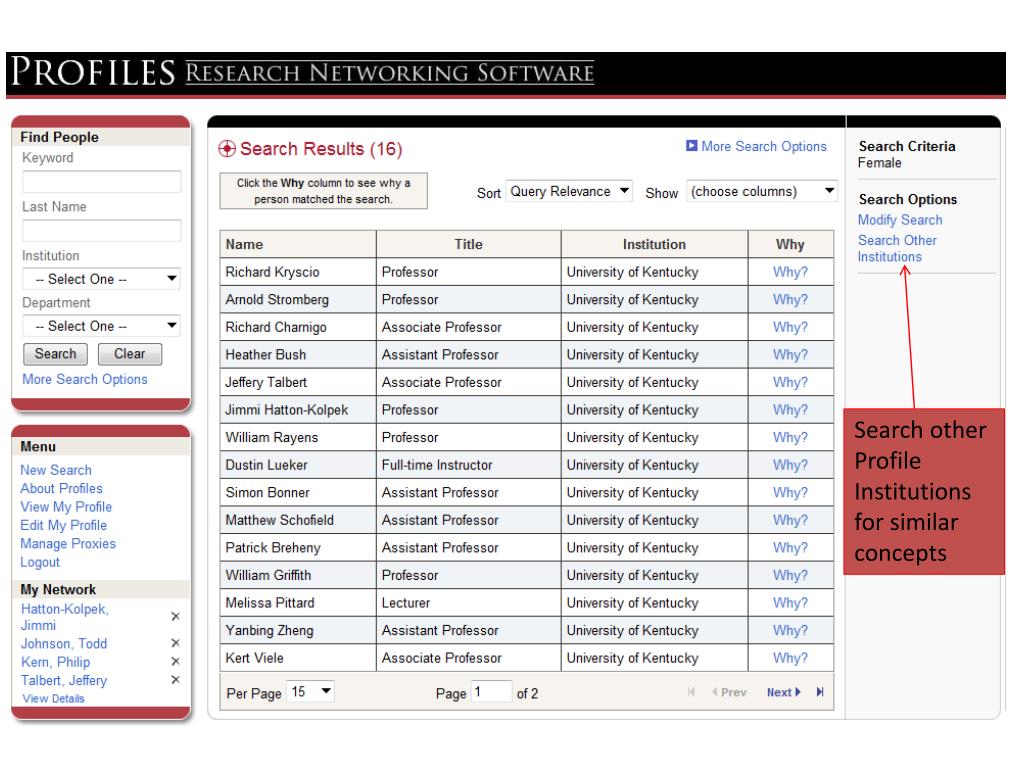Change the Per Page dropdown value
This screenshot has width=1024, height=768.
(312, 692)
